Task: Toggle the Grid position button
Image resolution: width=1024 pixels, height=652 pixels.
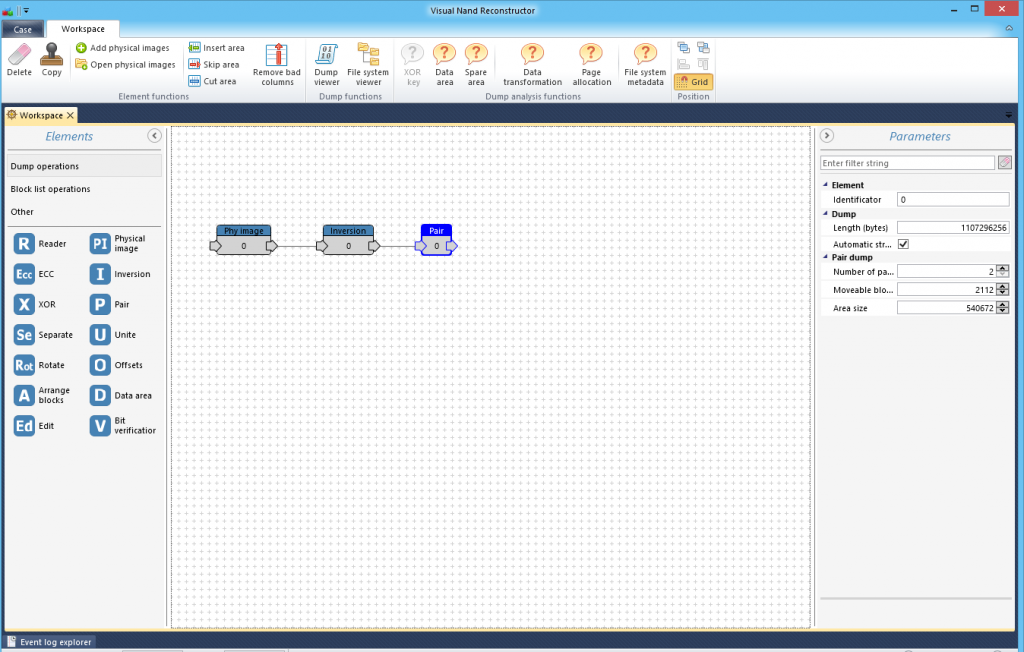Action: [693, 82]
